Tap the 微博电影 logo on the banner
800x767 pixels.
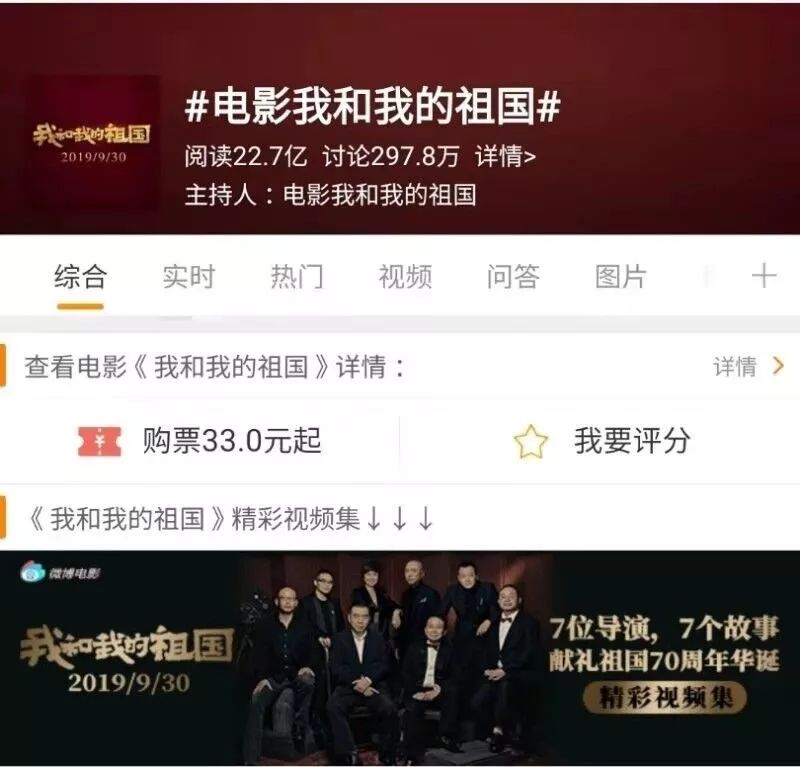pyautogui.click(x=60, y=573)
